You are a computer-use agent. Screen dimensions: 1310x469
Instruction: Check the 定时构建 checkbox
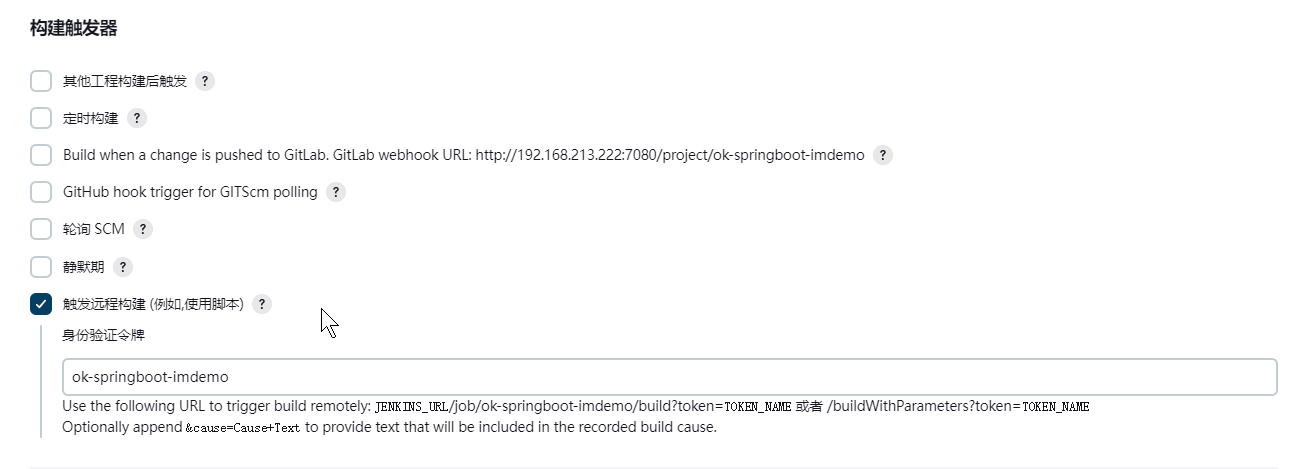point(41,118)
